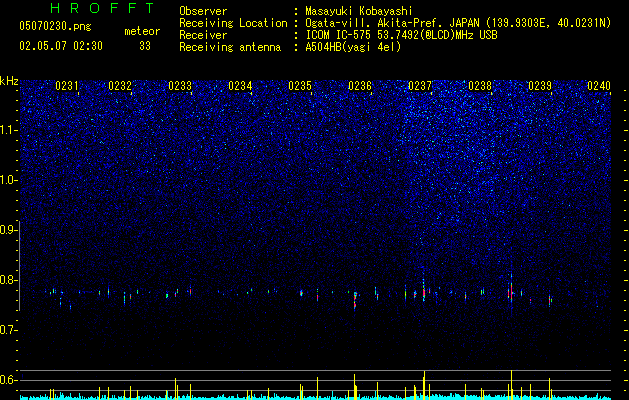Viewport: 629px width, 400px height.
Task: Select the file name 05070230.png
Action: [x=55, y=26]
